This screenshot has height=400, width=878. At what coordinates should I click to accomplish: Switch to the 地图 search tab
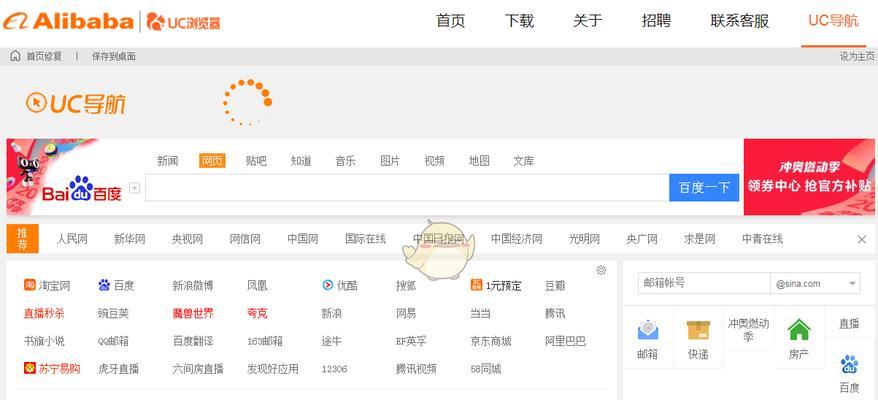(x=479, y=161)
